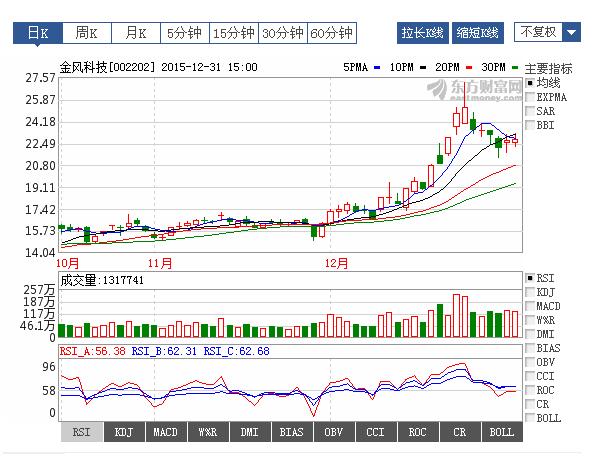This screenshot has height=467, width=601.
Task: Open the MACD tab at the bottom
Action: pos(165,432)
